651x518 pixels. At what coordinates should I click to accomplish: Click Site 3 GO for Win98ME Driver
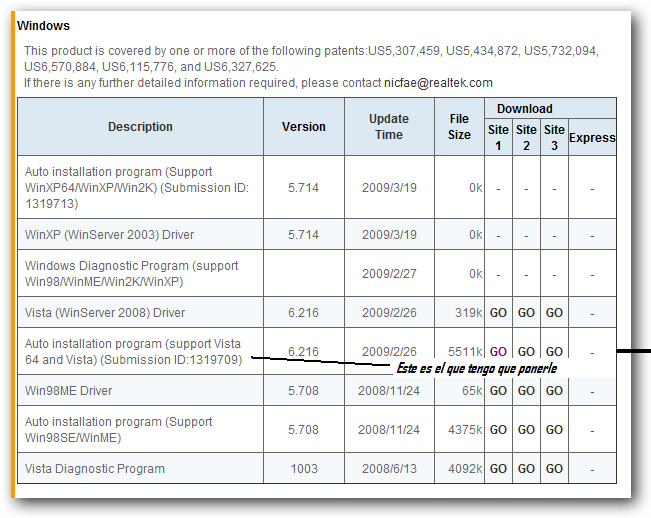tap(554, 391)
